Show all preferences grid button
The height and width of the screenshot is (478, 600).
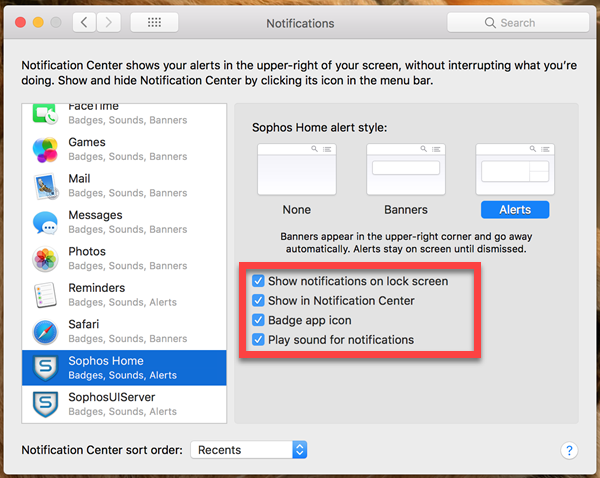154,22
